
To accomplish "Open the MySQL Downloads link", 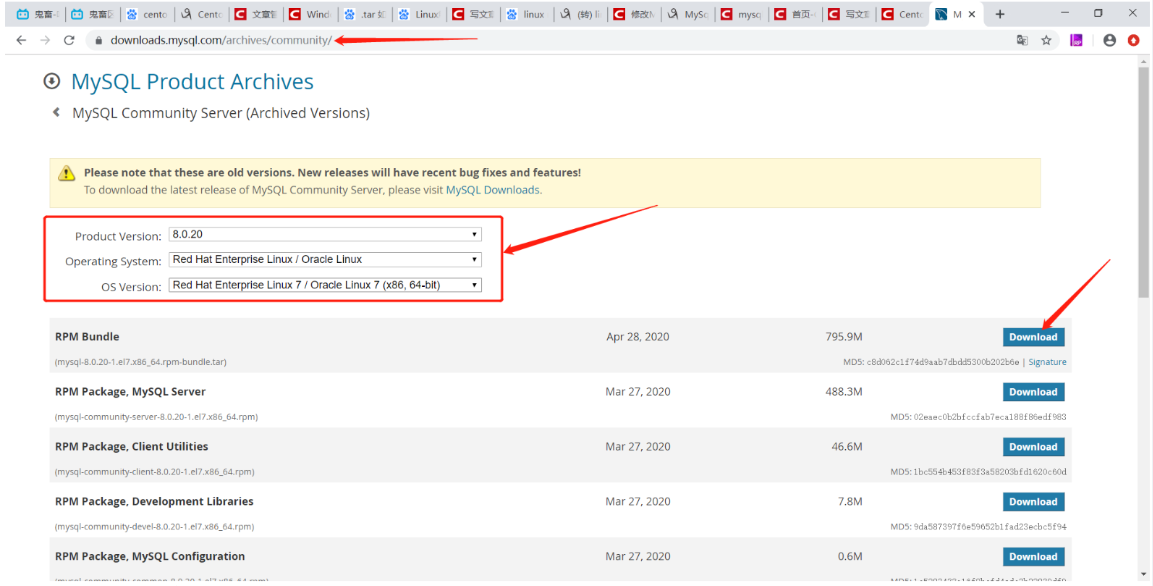I will click(493, 190).
